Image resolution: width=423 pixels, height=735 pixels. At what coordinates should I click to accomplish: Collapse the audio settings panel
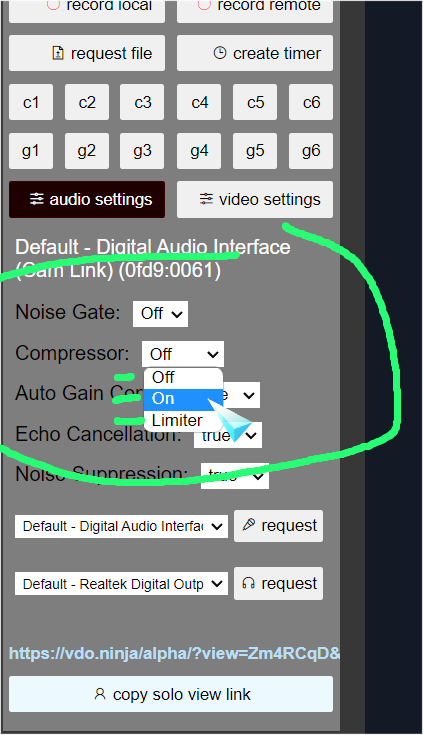click(x=87, y=200)
